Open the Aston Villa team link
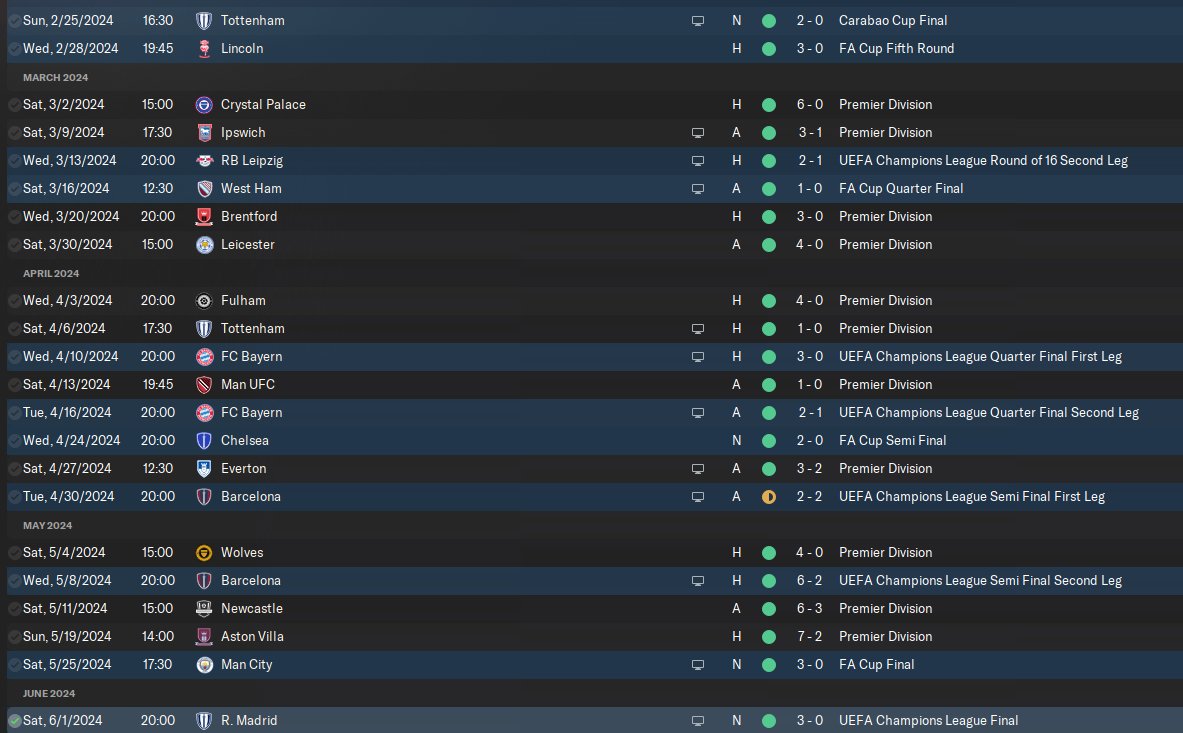This screenshot has height=733, width=1183. click(x=252, y=636)
